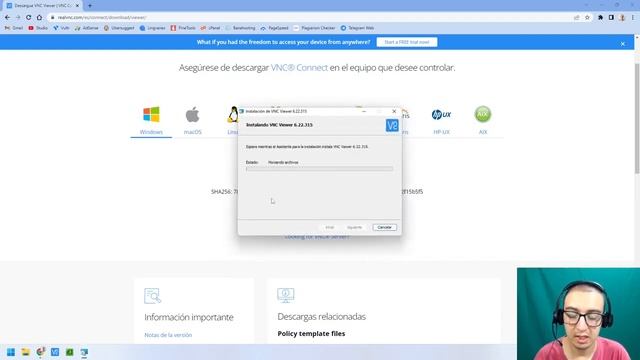Bookmark this page with the star icon
The height and width of the screenshot is (360, 640).
click(x=587, y=18)
